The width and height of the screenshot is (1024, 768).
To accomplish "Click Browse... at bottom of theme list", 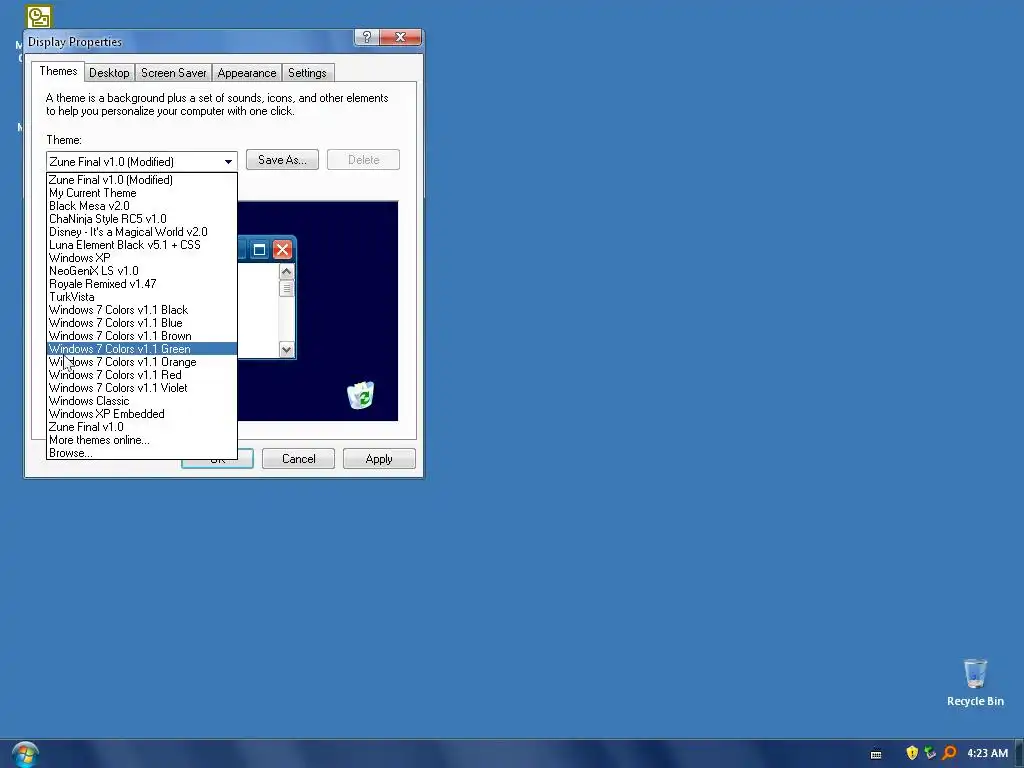I will (142, 453).
